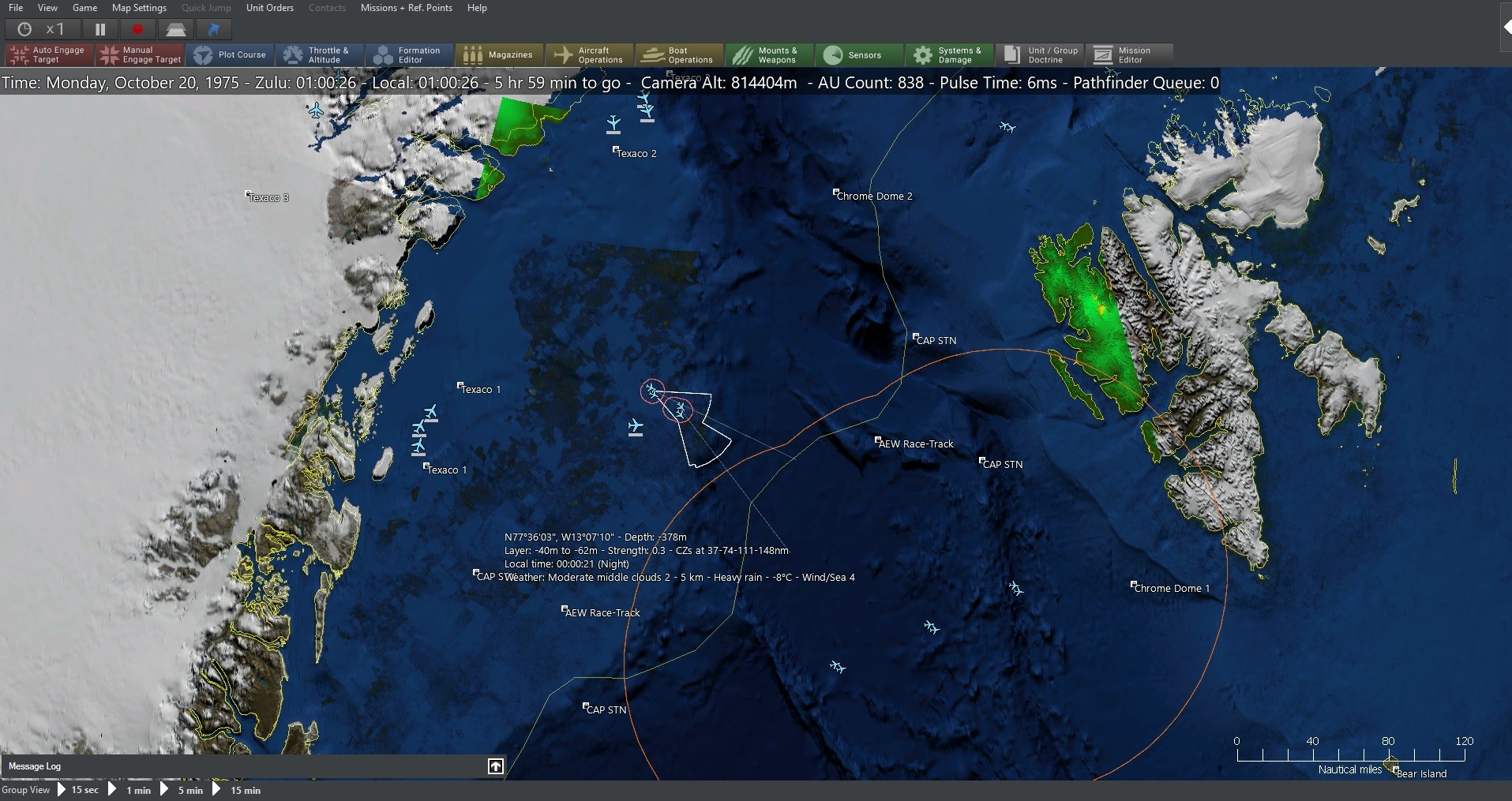Open the Magazines panel
The width and height of the screenshot is (1512, 801).
pyautogui.click(x=499, y=54)
